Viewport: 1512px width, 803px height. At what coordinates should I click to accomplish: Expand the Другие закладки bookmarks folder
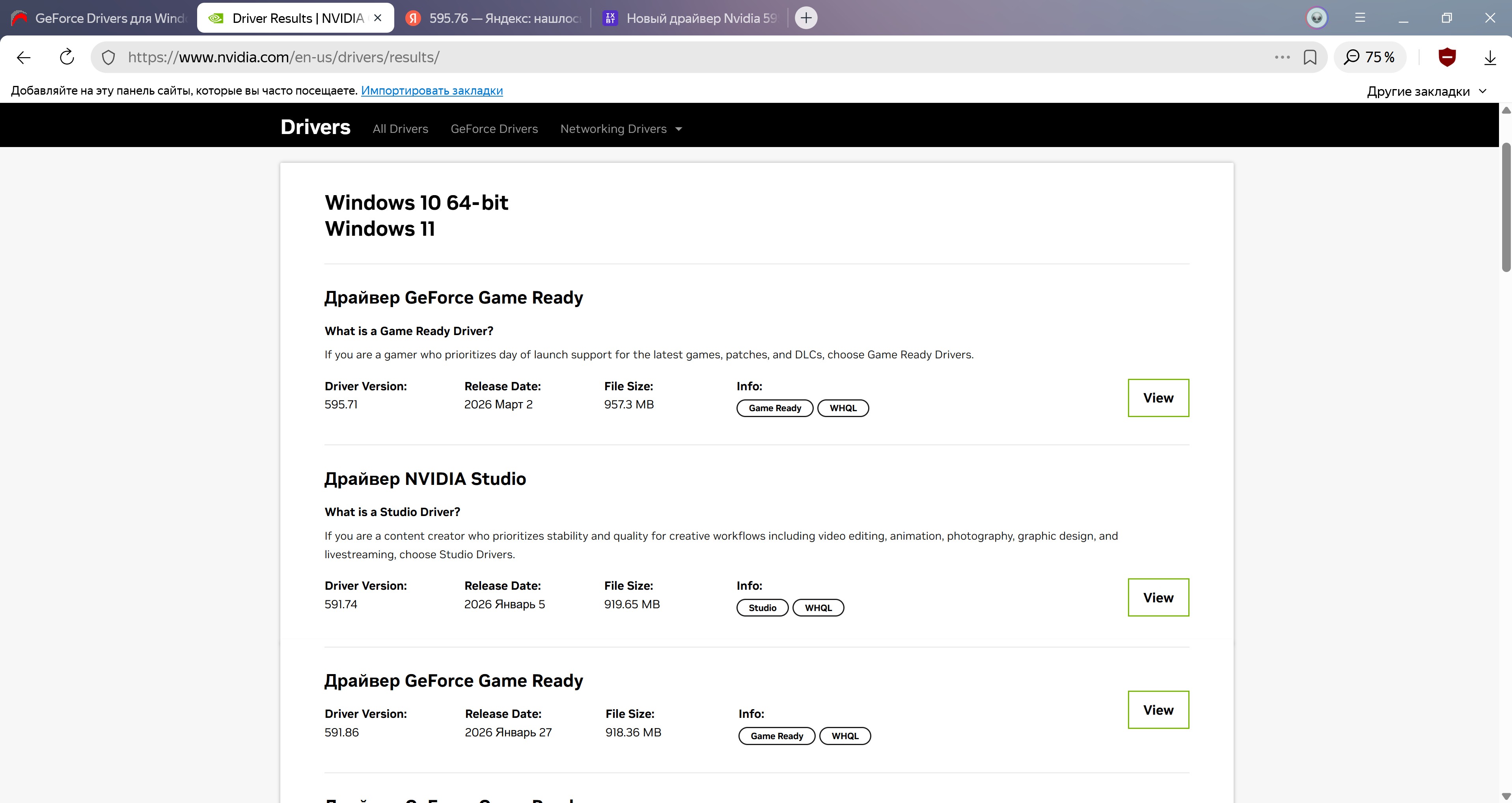pyautogui.click(x=1426, y=91)
